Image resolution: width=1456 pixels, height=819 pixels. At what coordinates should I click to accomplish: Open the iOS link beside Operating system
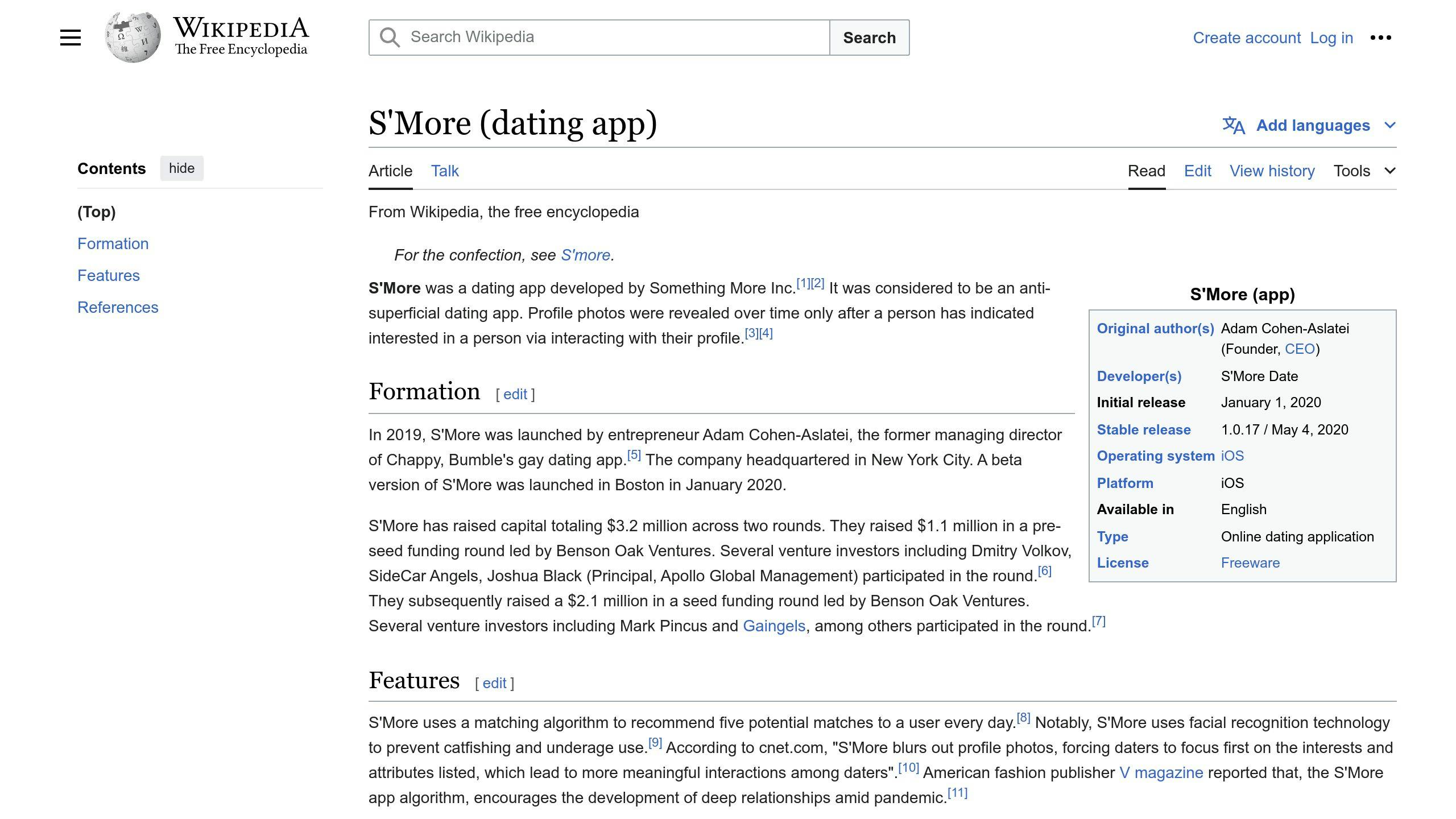1232,456
